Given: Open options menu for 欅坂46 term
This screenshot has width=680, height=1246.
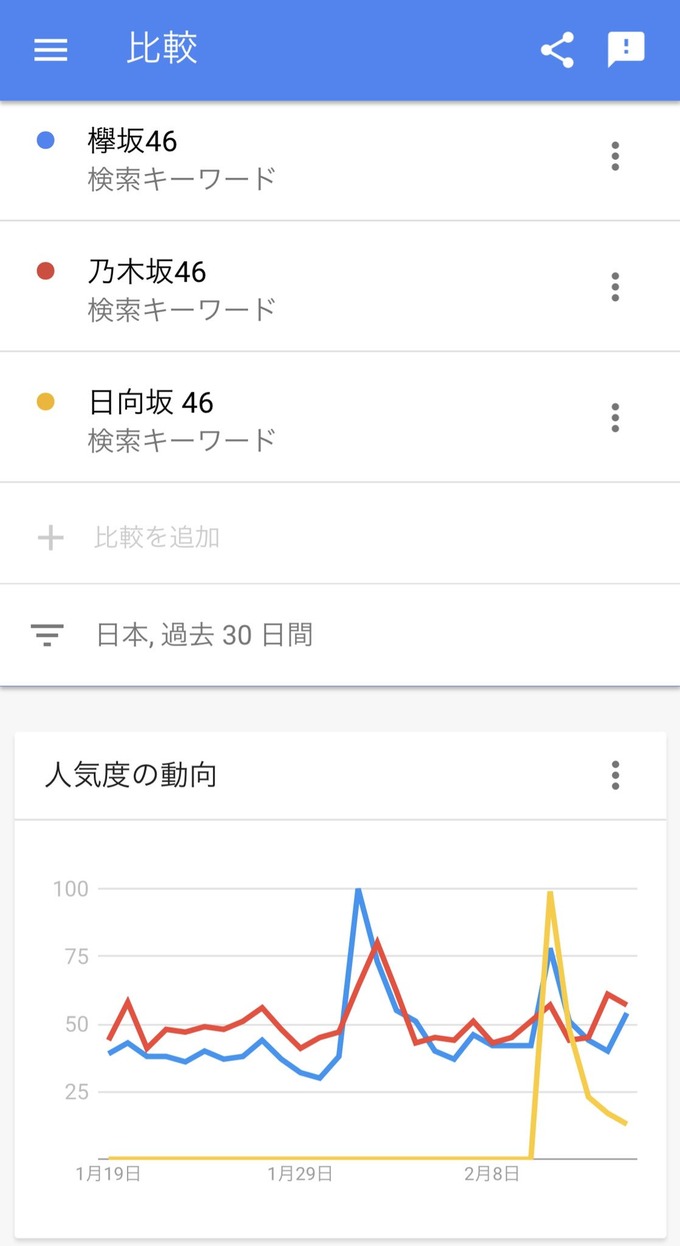Looking at the screenshot, I should coord(615,156).
